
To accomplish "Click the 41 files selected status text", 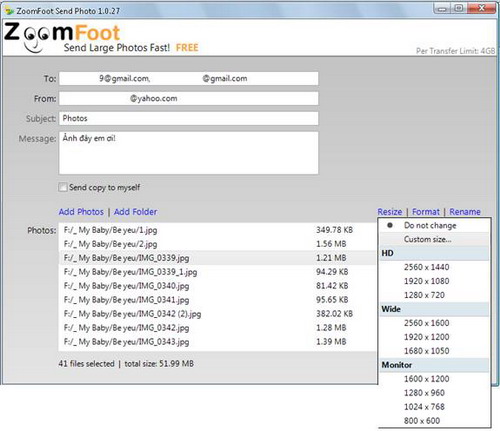I will click(86, 364).
